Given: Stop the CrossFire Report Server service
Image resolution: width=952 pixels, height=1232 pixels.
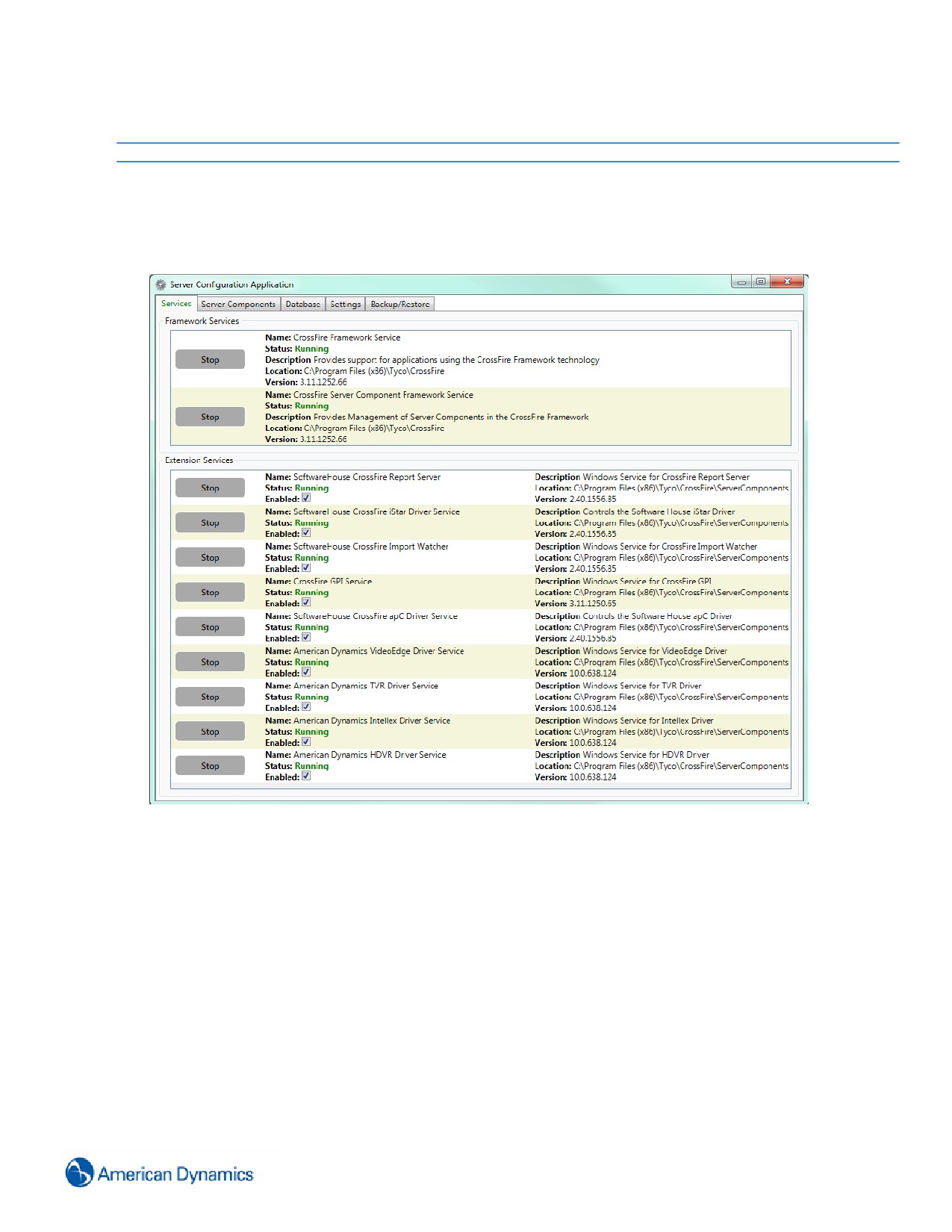Looking at the screenshot, I should (x=210, y=488).
